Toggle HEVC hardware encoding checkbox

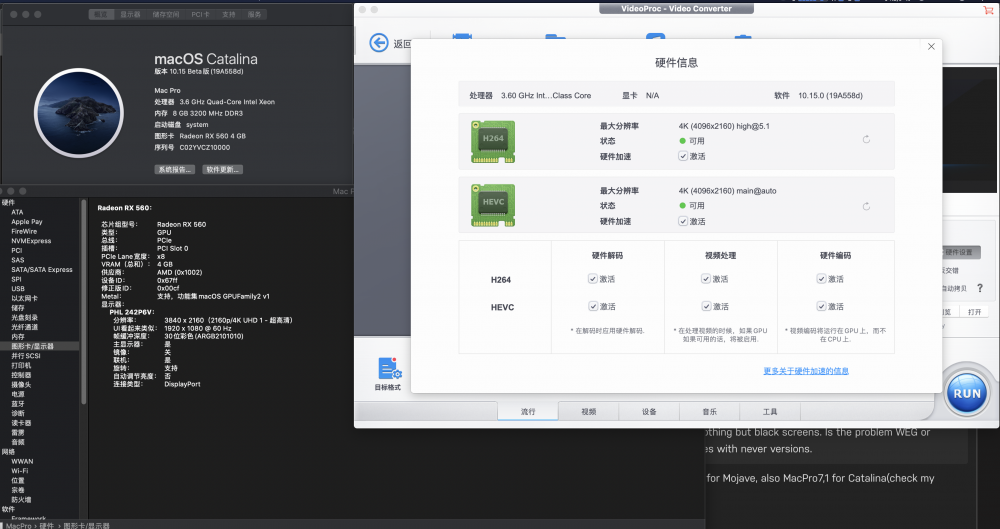coord(821,306)
